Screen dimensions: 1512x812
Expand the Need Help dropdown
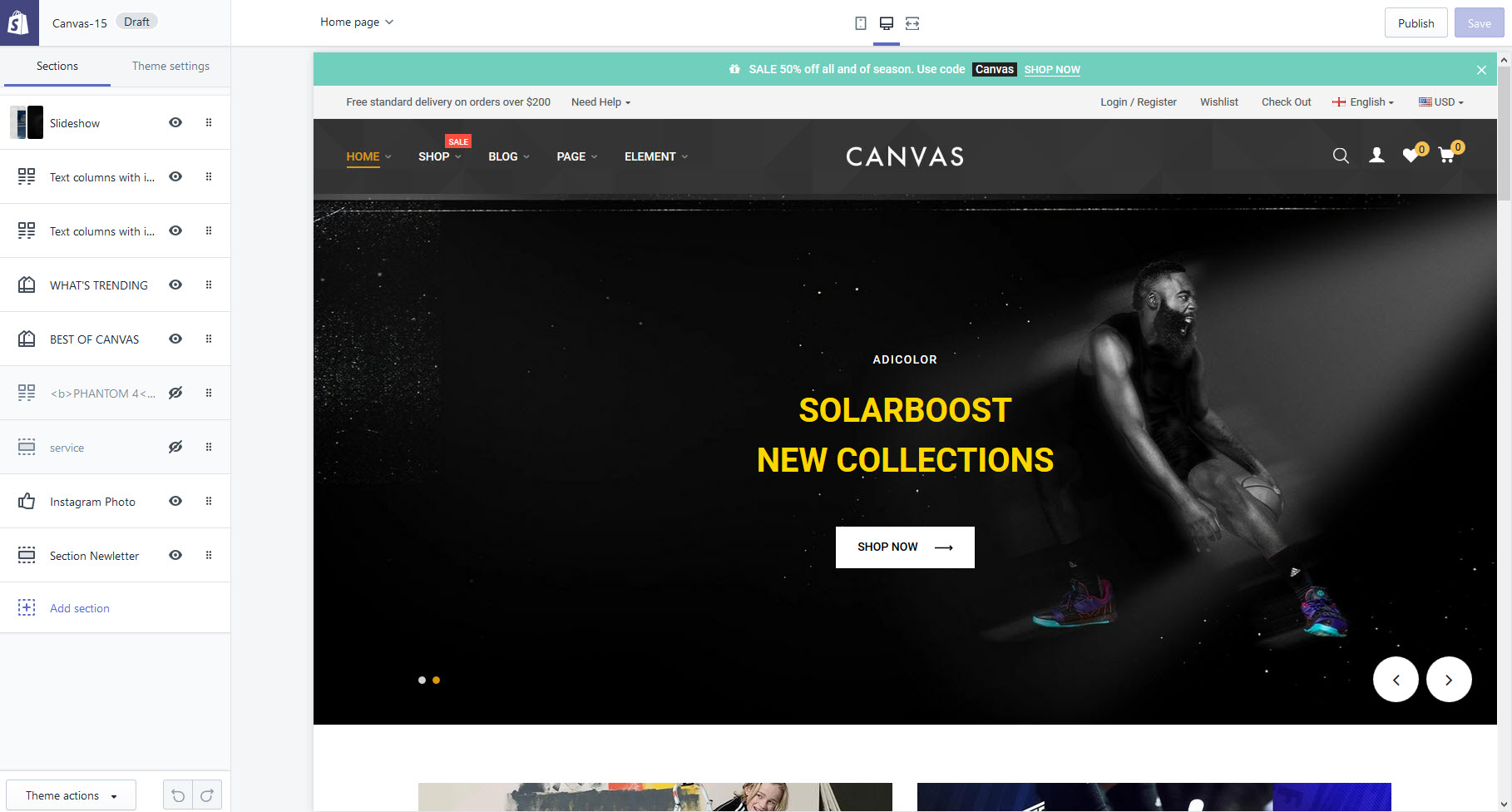pyautogui.click(x=601, y=102)
